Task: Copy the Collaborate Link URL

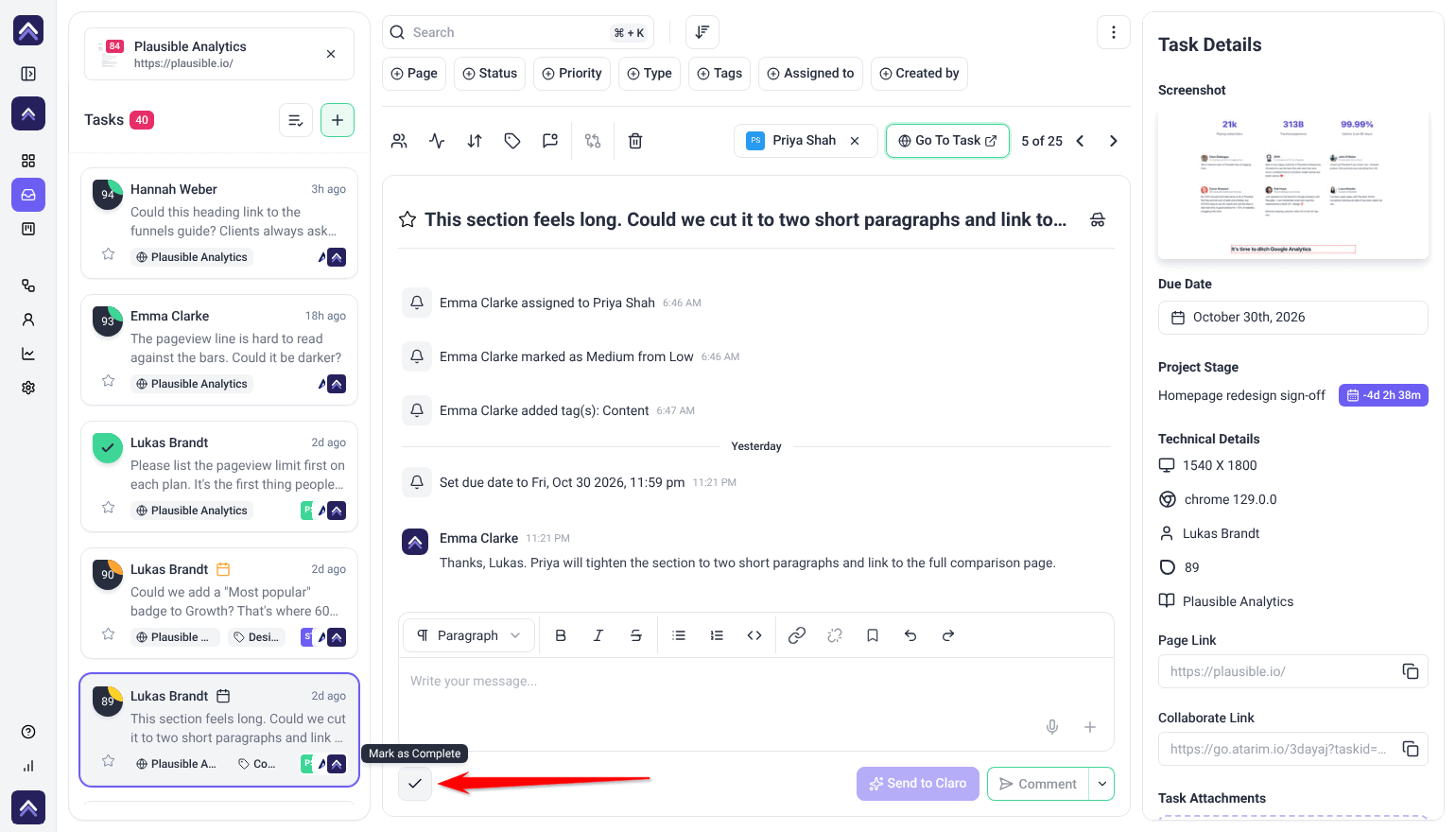Action: click(x=1411, y=749)
